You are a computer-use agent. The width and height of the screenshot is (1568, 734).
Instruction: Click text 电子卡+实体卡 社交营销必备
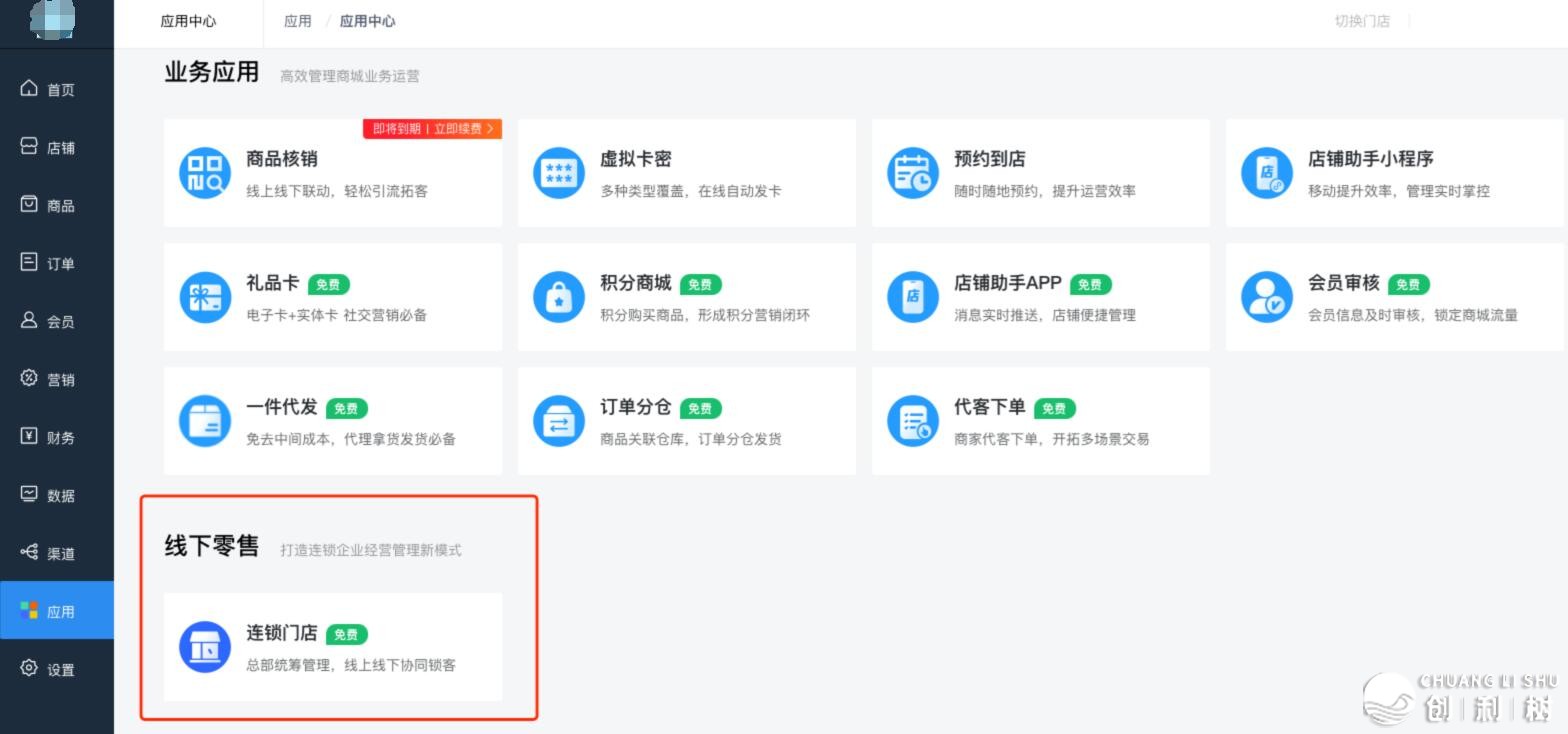337,315
